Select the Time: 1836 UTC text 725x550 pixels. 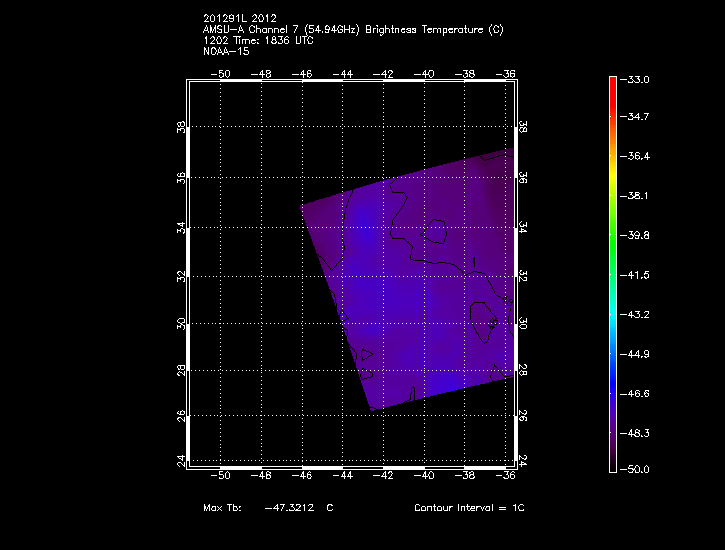point(276,41)
